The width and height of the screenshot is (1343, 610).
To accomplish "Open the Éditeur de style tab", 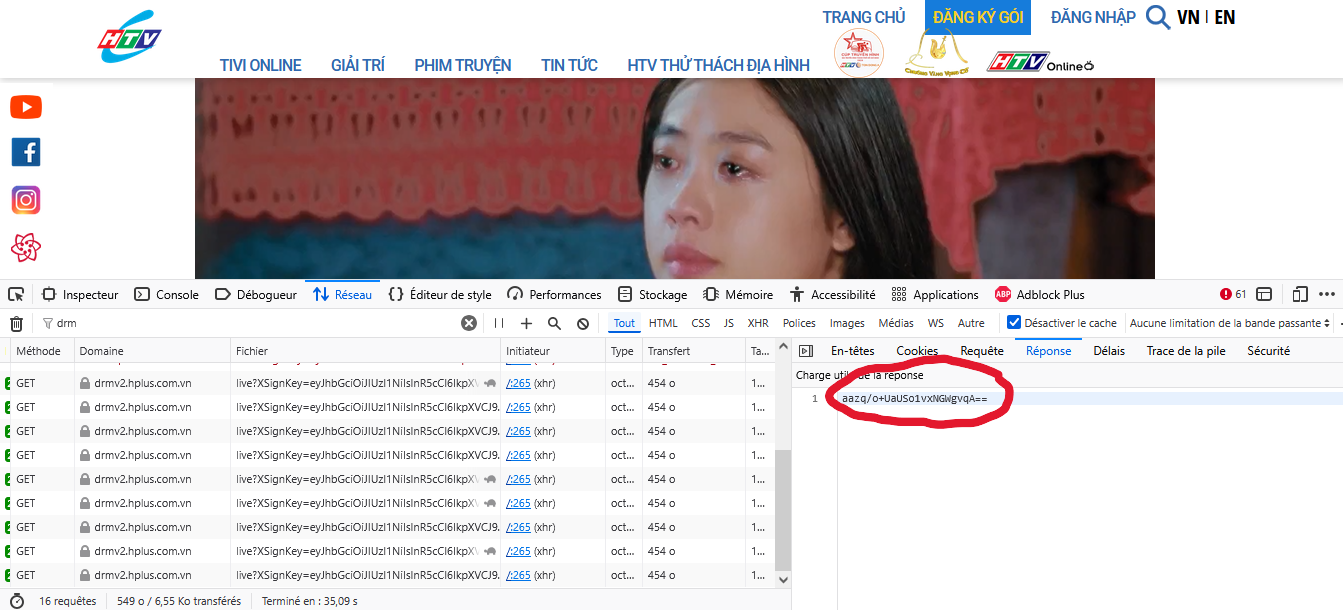I will [x=440, y=294].
